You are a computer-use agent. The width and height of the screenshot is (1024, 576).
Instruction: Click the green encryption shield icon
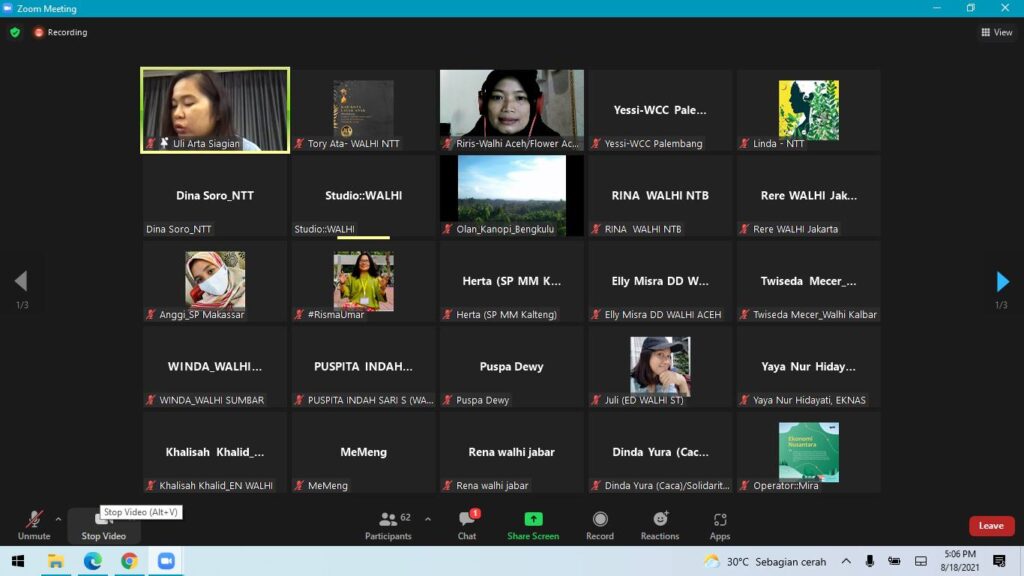click(x=15, y=32)
